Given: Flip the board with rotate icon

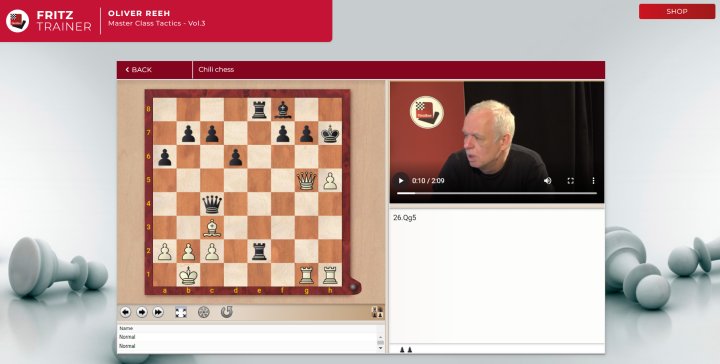Looking at the screenshot, I should tap(226, 312).
